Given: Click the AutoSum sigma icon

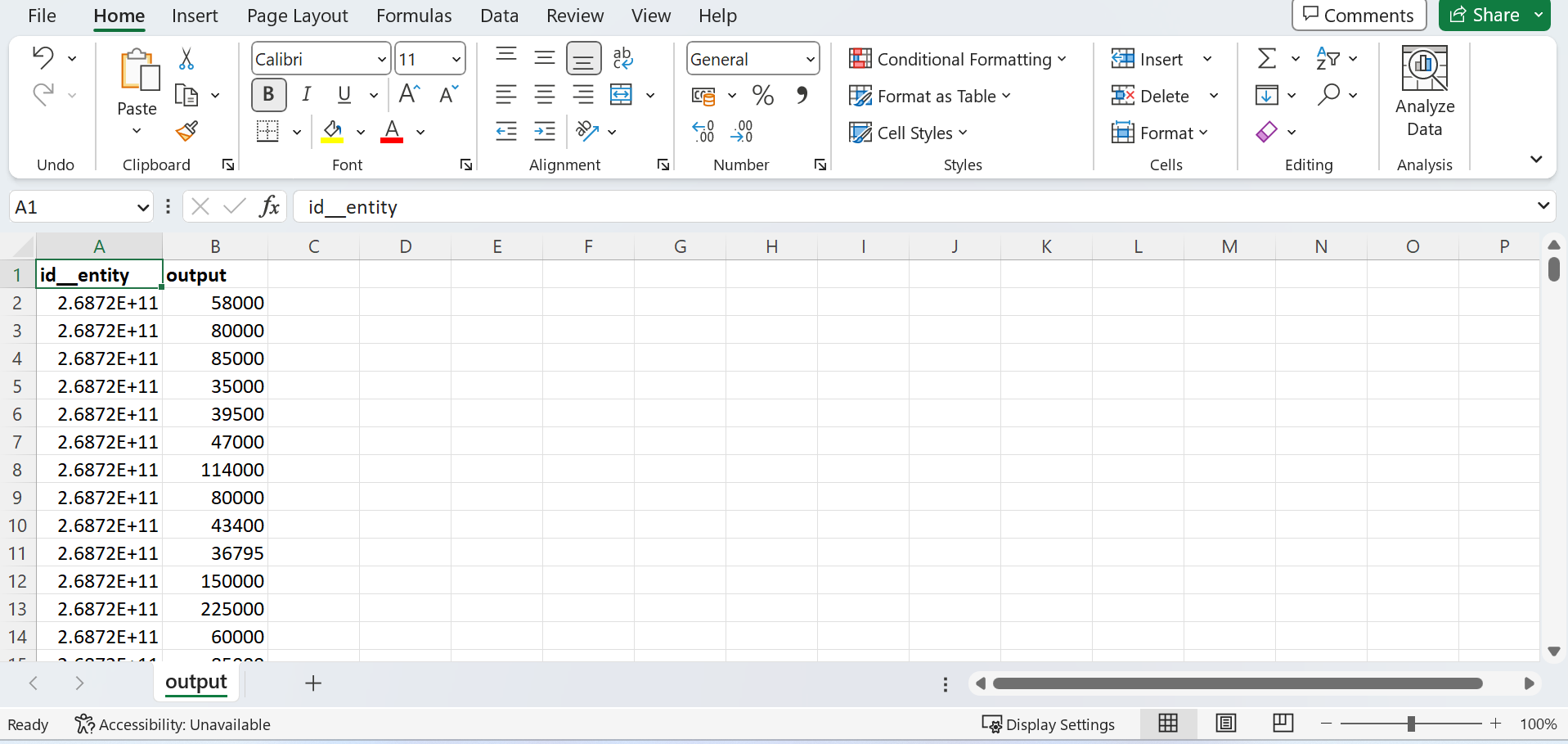Looking at the screenshot, I should click(1266, 59).
